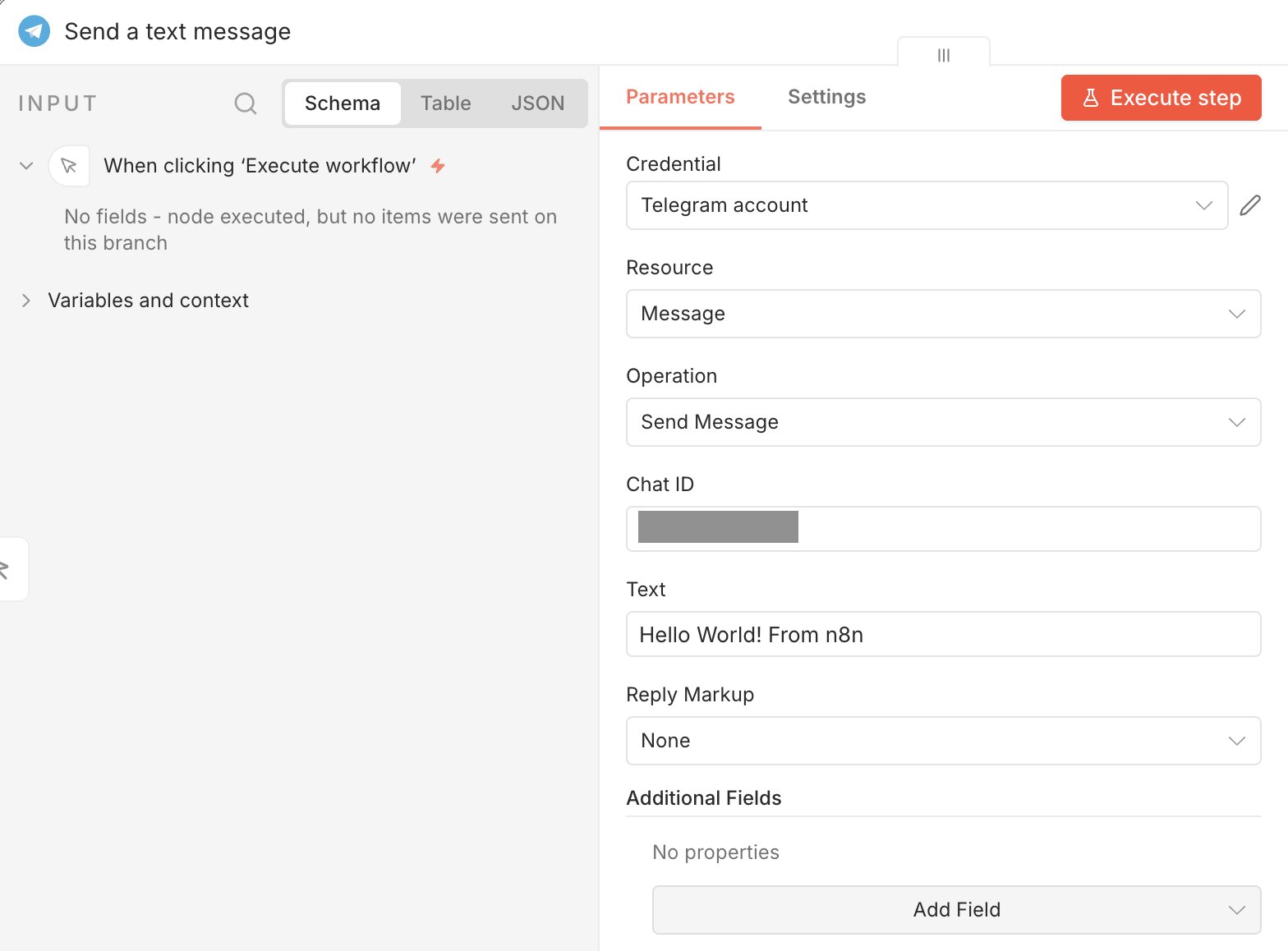Switch input view to Table
The image size is (1288, 951).
(x=445, y=103)
